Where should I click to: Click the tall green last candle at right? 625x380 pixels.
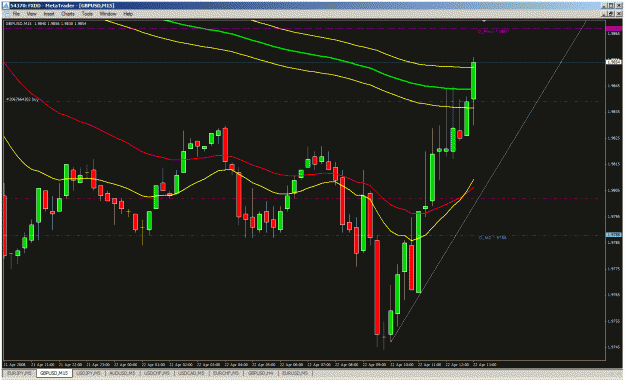click(x=474, y=81)
